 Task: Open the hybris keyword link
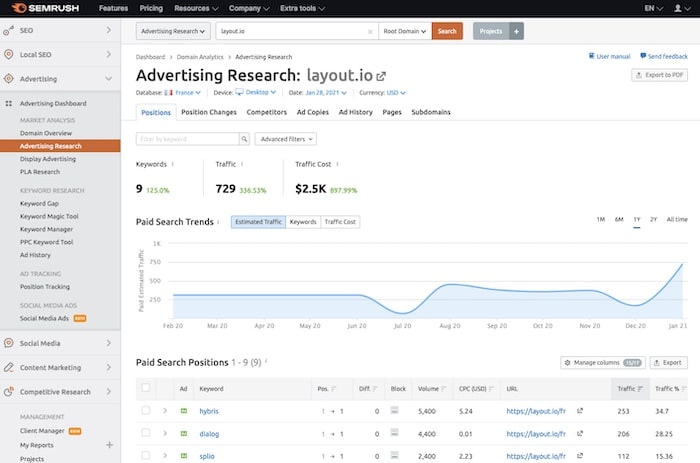209,411
